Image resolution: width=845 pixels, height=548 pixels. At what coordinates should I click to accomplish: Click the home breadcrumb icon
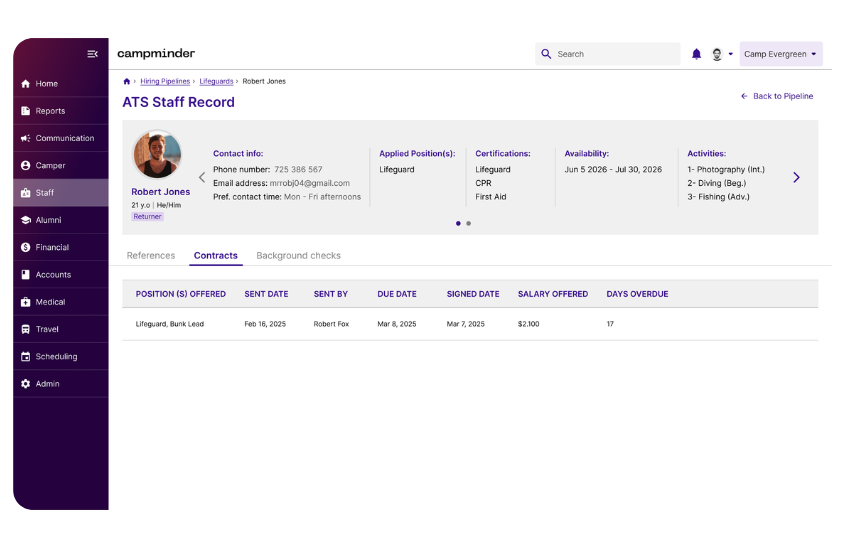point(126,81)
